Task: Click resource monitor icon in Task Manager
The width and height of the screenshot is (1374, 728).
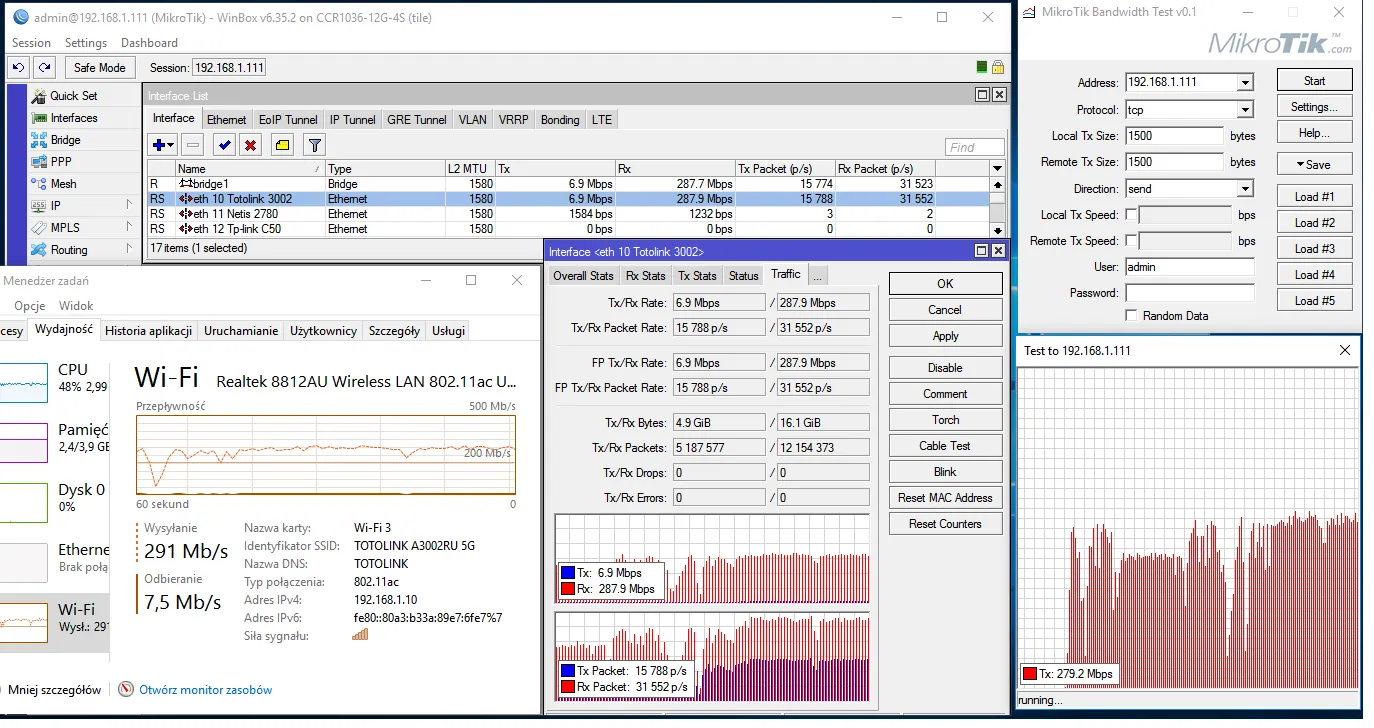Action: (126, 689)
